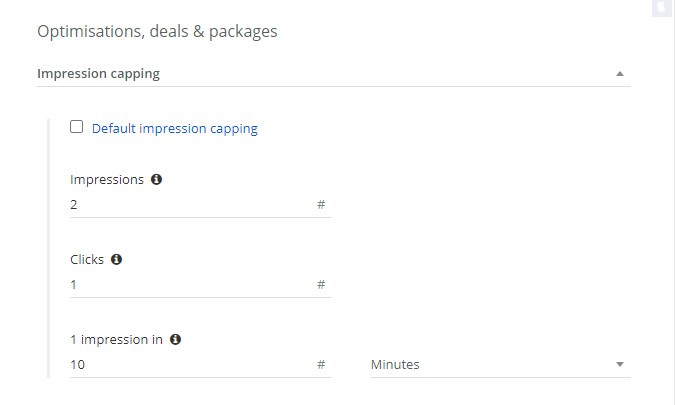Click the hash symbol in the Impressions field
Image resolution: width=675 pixels, height=405 pixels.
pos(321,204)
